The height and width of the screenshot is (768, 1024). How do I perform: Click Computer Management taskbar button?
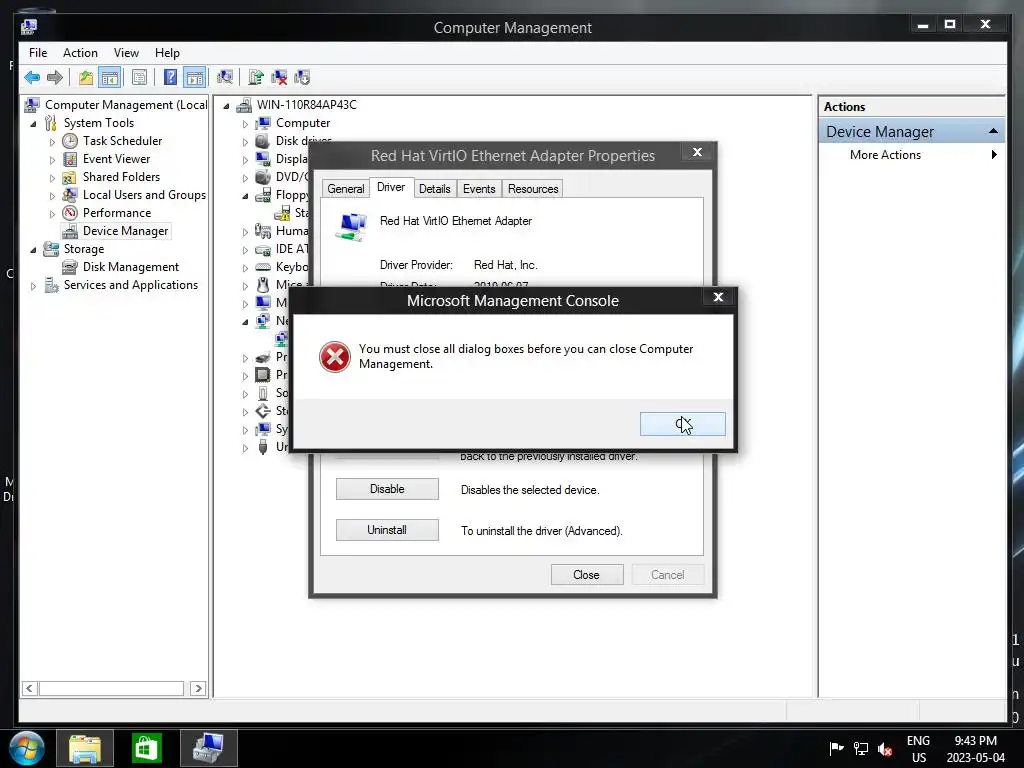pos(209,748)
